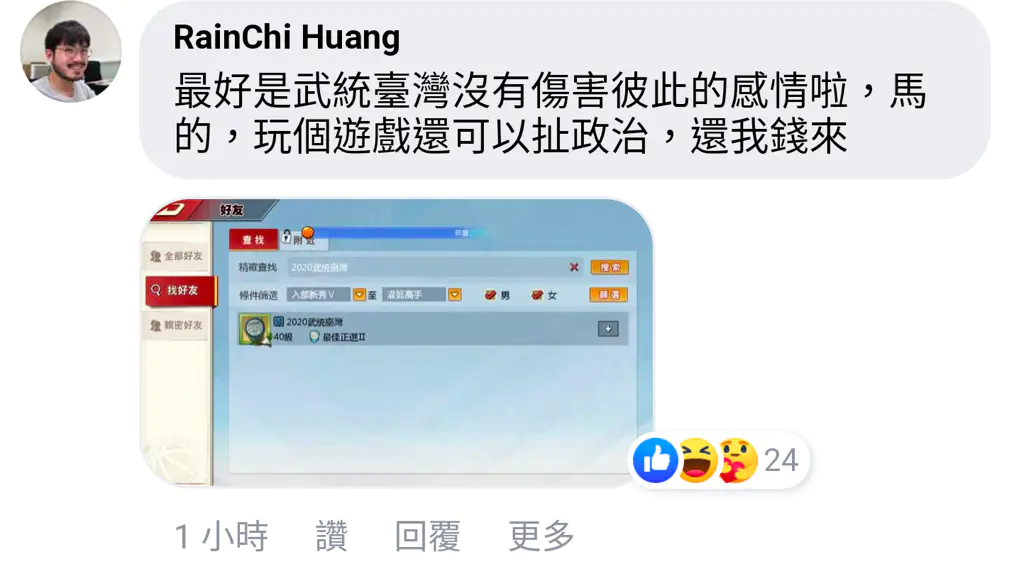Expand the 入部新秀V rank dropdown arrow

[359, 295]
